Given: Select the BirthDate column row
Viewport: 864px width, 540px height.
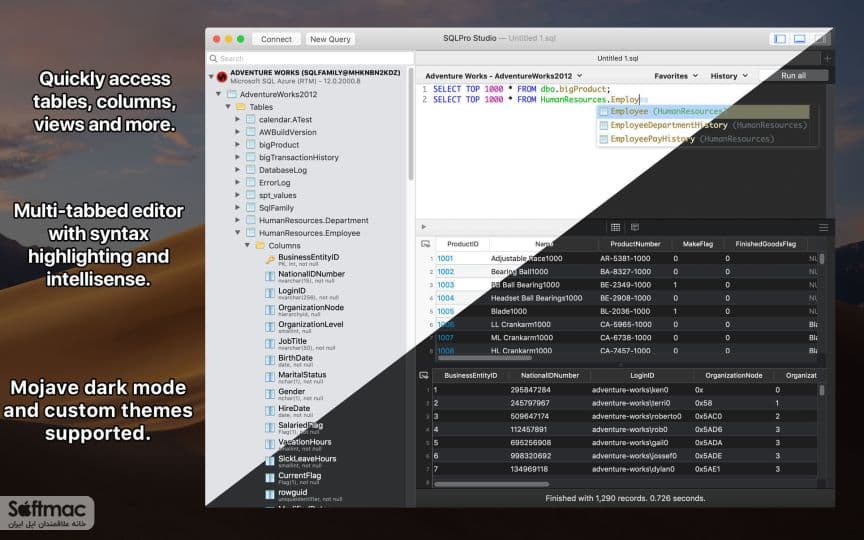Looking at the screenshot, I should [311, 360].
